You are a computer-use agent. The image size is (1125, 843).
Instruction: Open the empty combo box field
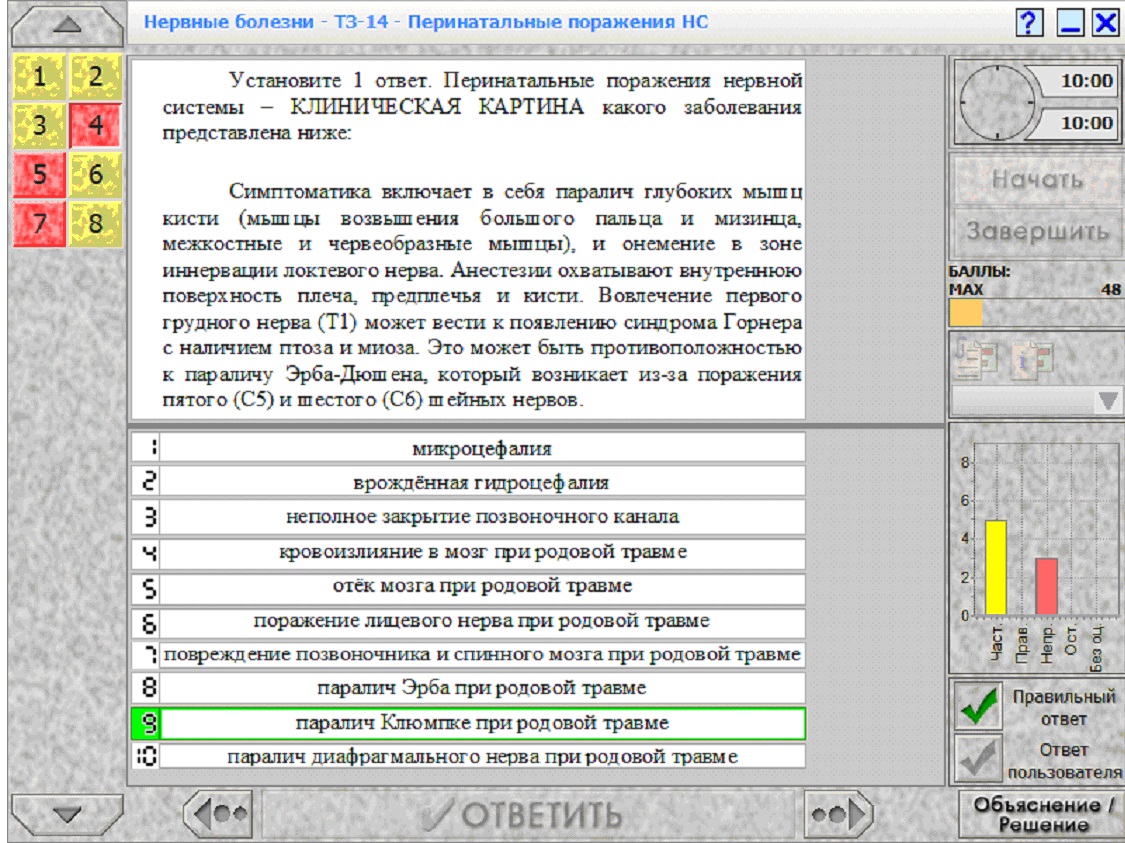1024,401
